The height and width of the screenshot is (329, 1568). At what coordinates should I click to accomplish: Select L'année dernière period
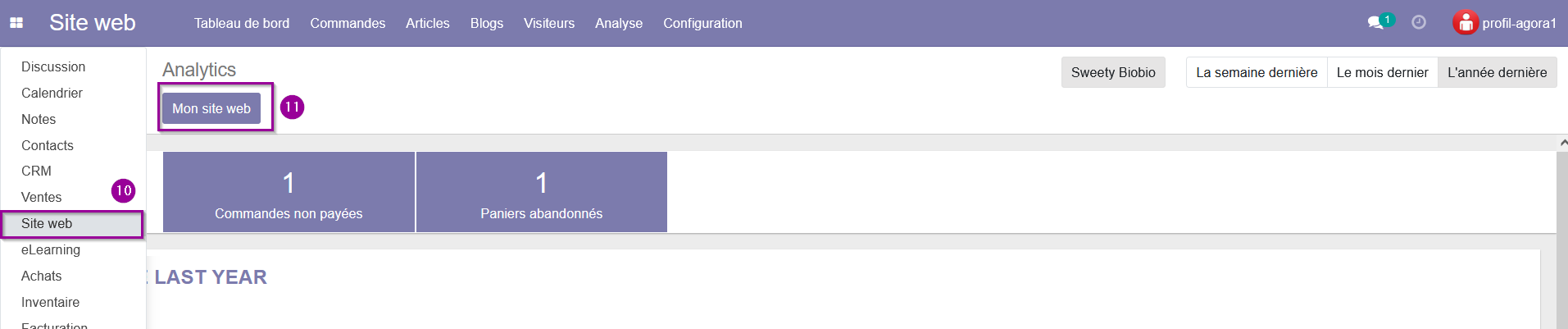1498,72
